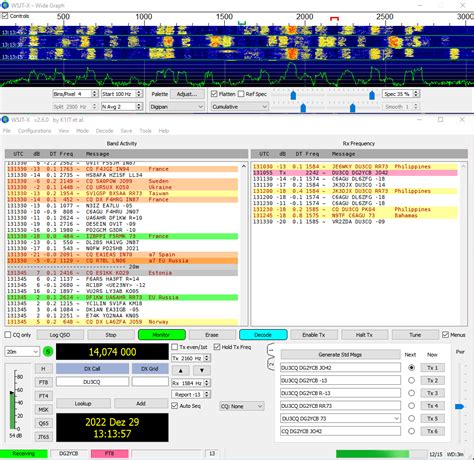Click the H hound mode button
Screen dimensions: 474x460
pyautogui.click(x=43, y=369)
